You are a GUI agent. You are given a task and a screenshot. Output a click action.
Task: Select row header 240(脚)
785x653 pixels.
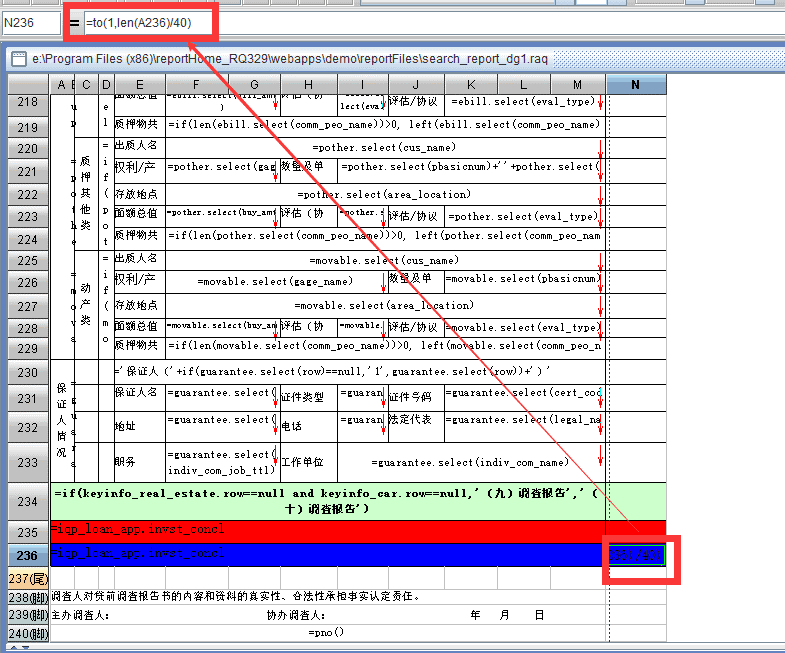click(x=28, y=633)
